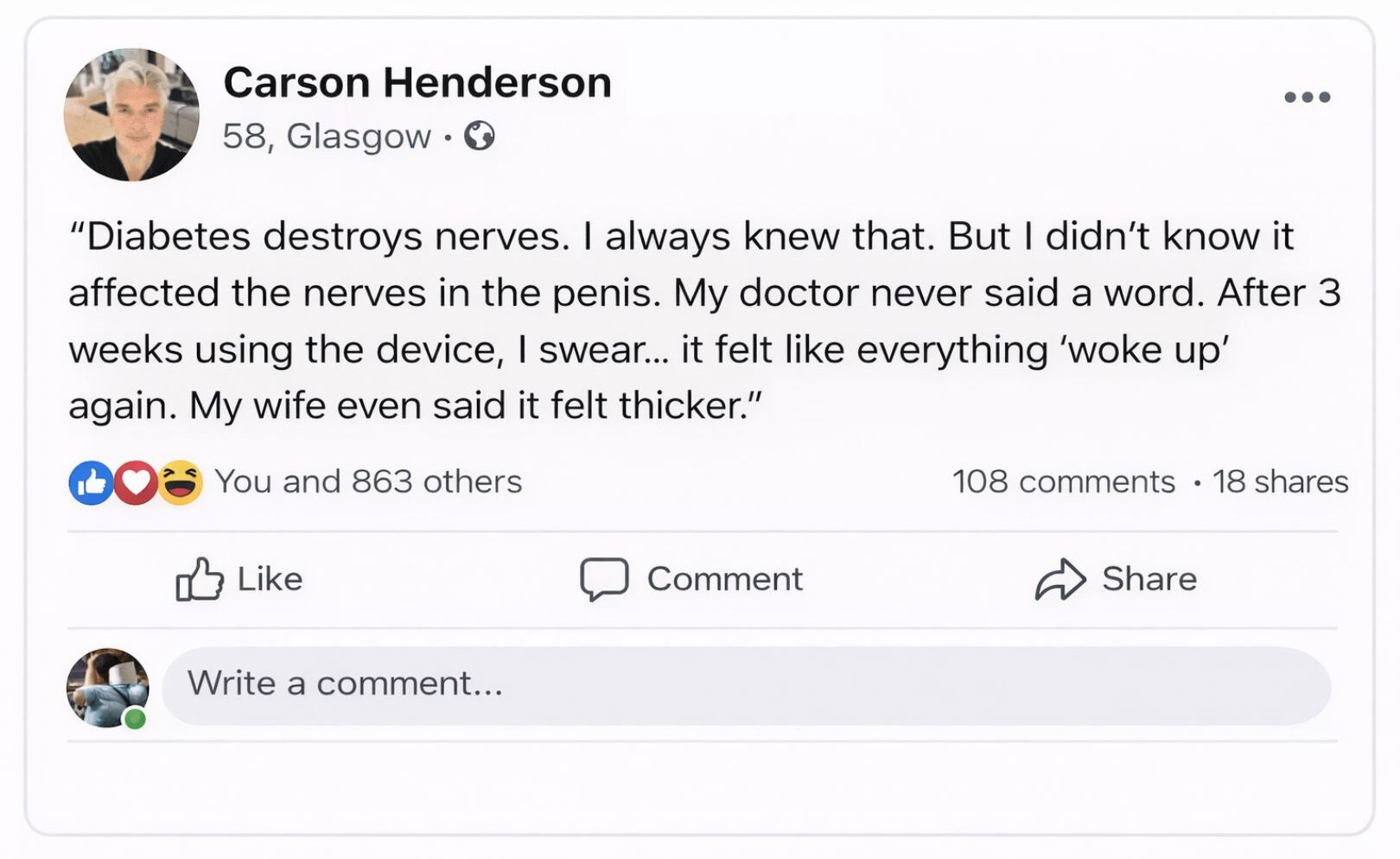Click your own avatar beside comment box
The height and width of the screenshot is (859, 1400).
(105, 686)
